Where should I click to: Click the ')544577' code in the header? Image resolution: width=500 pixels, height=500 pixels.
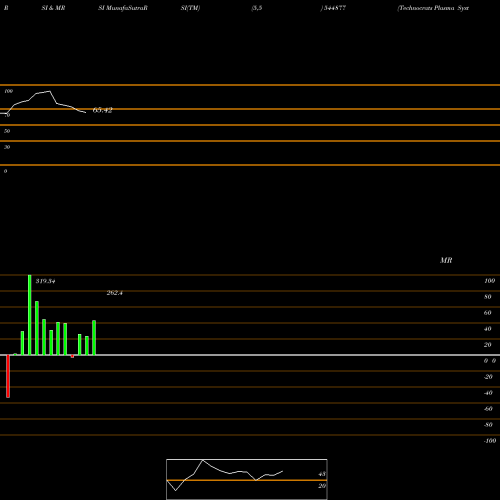pyautogui.click(x=333, y=8)
